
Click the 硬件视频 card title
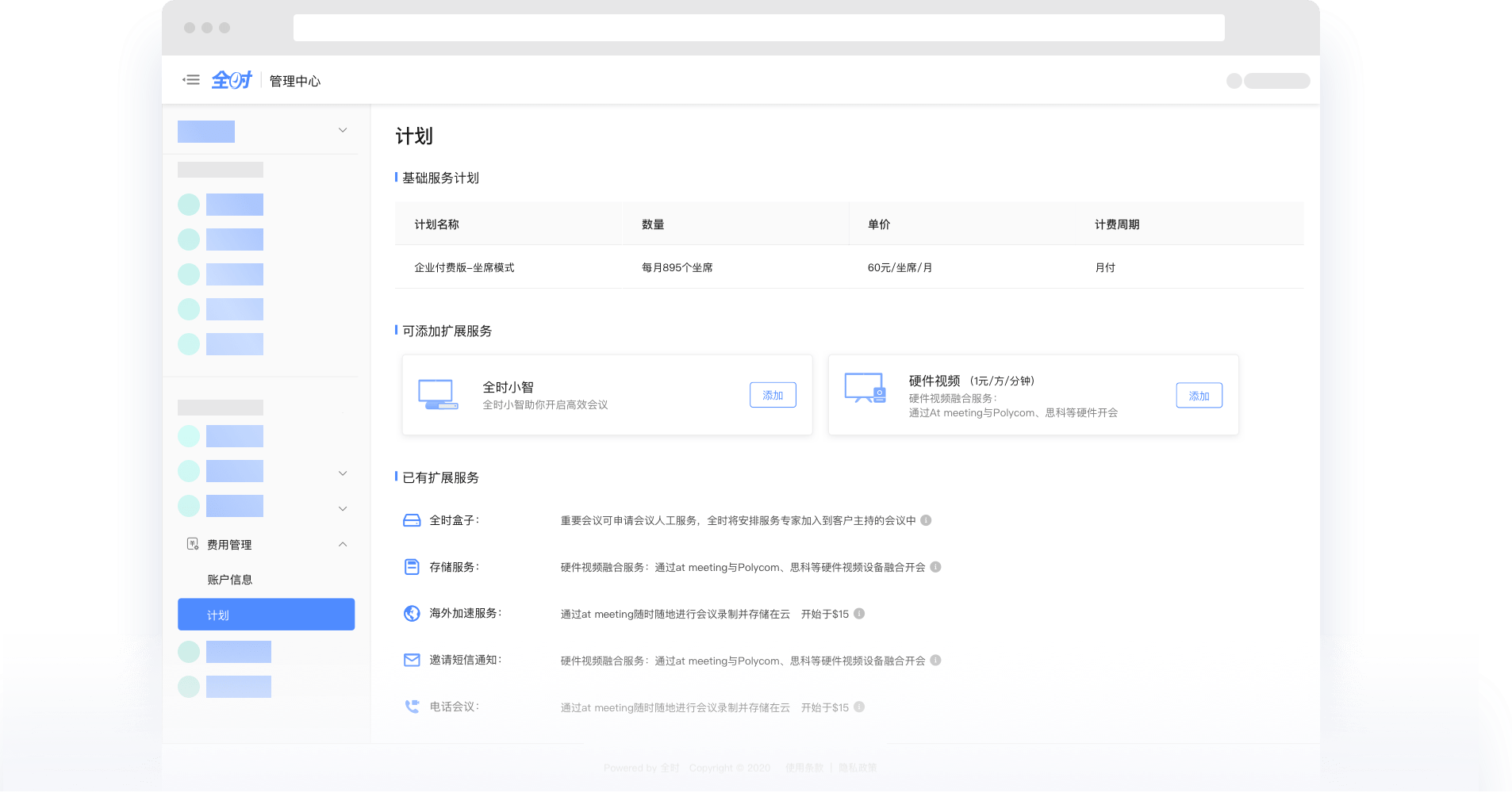[934, 381]
